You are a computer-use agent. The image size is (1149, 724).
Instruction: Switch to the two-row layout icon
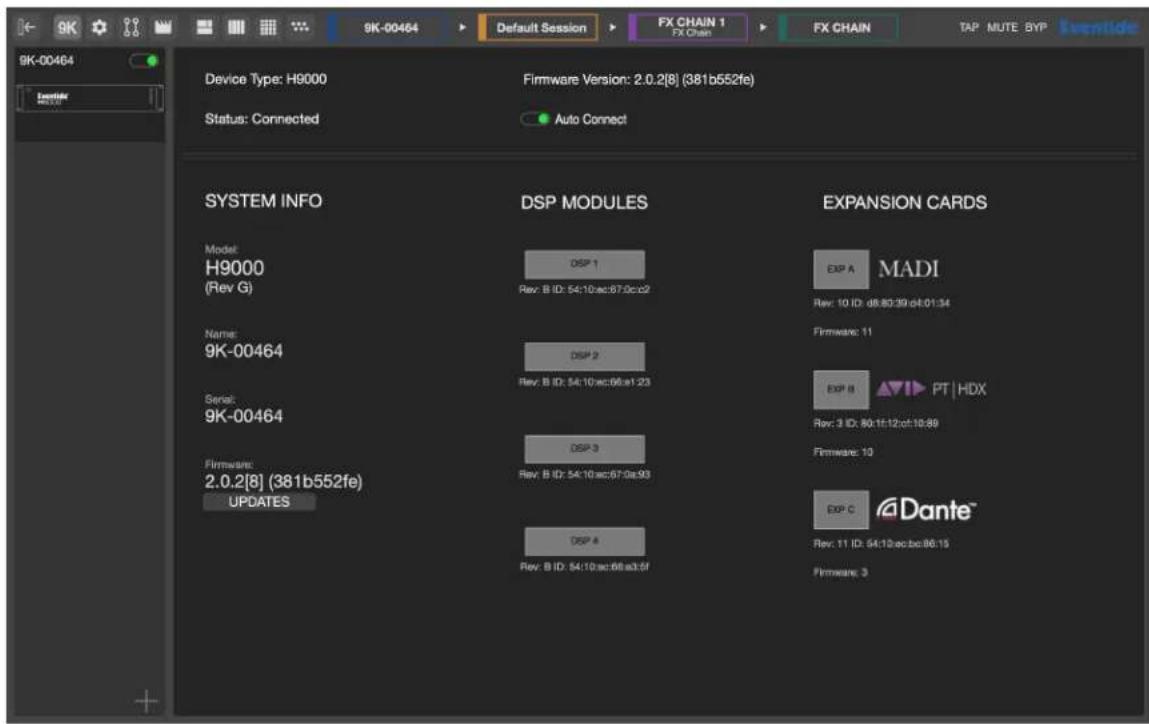pyautogui.click(x=204, y=28)
